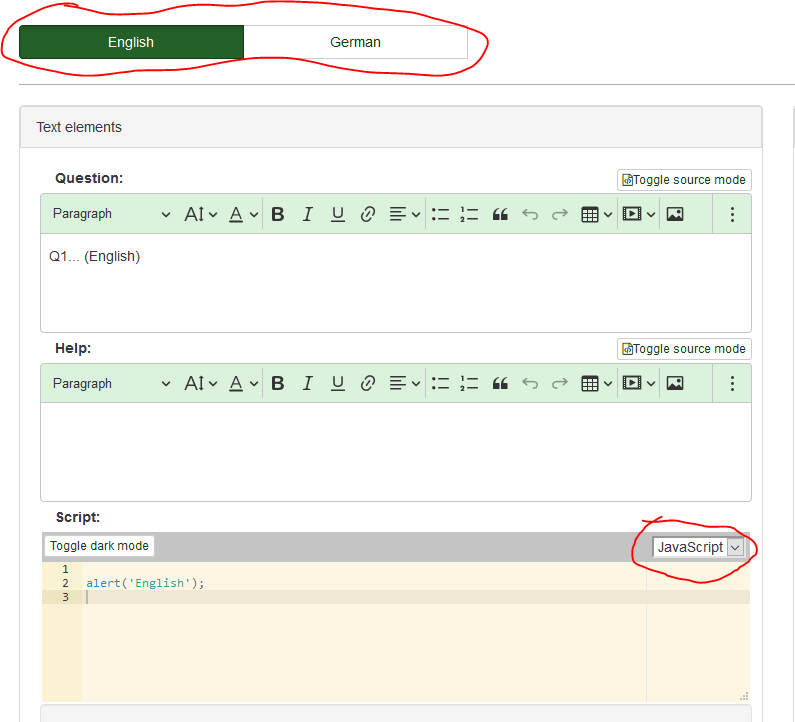The width and height of the screenshot is (795, 722).
Task: Open the JavaScript language dropdown
Action: (698, 547)
